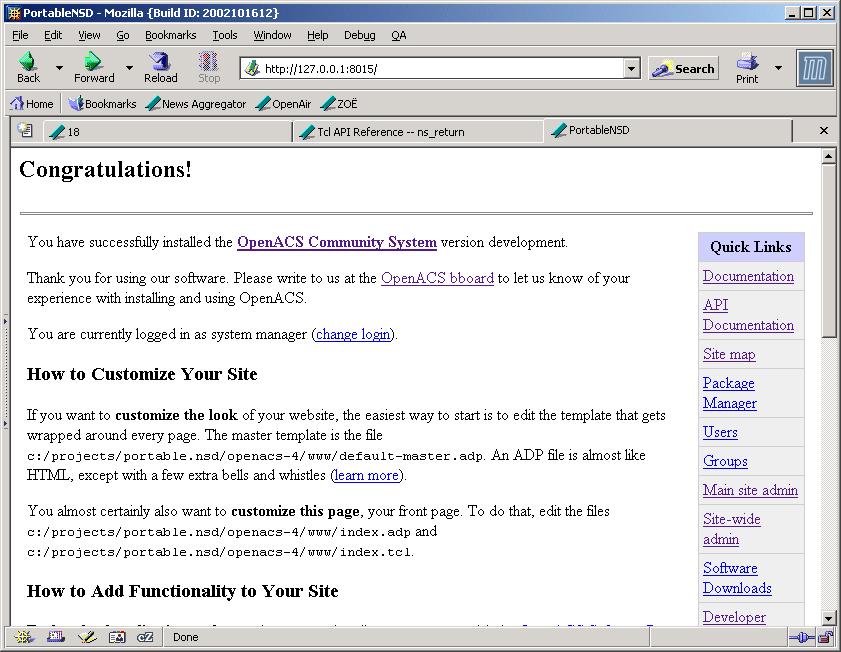The image size is (841, 652).
Task: Open the Bookmarks toolbar folder
Action: point(102,103)
